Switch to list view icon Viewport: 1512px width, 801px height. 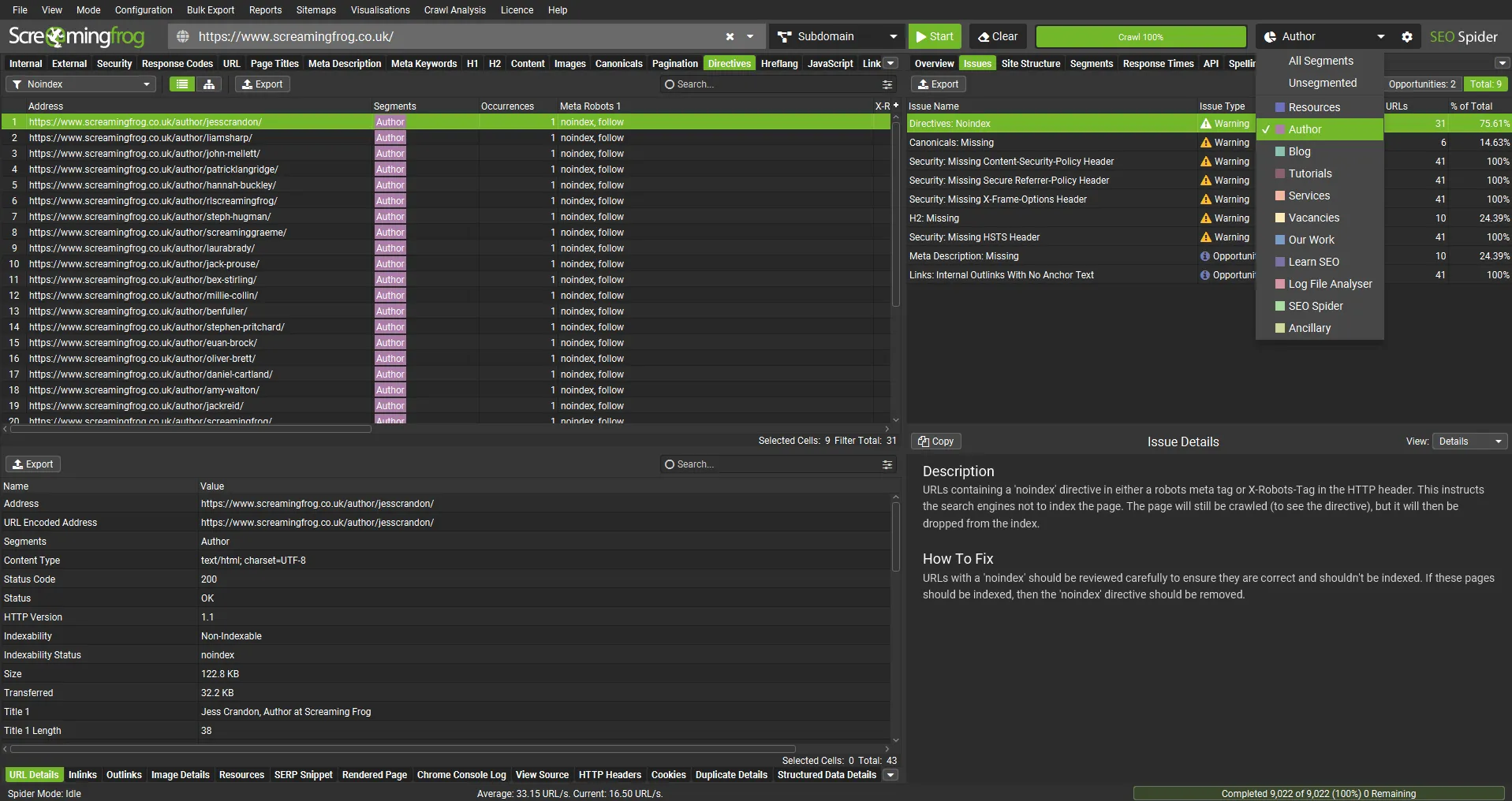[182, 84]
